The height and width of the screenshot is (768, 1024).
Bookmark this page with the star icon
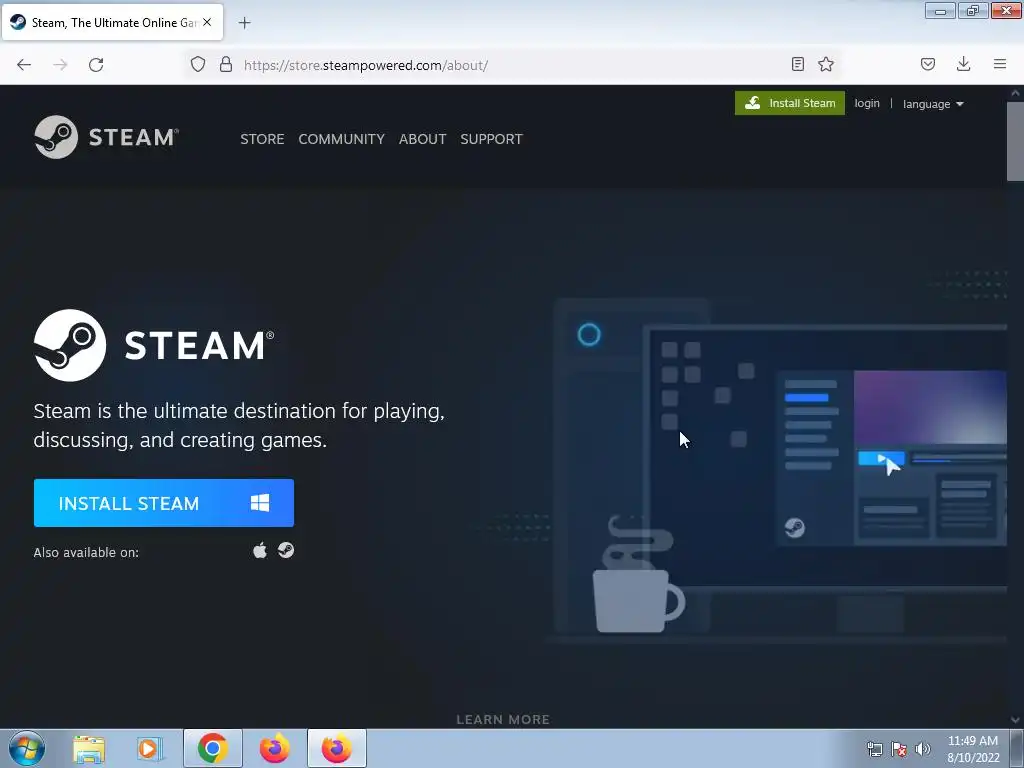(826, 64)
